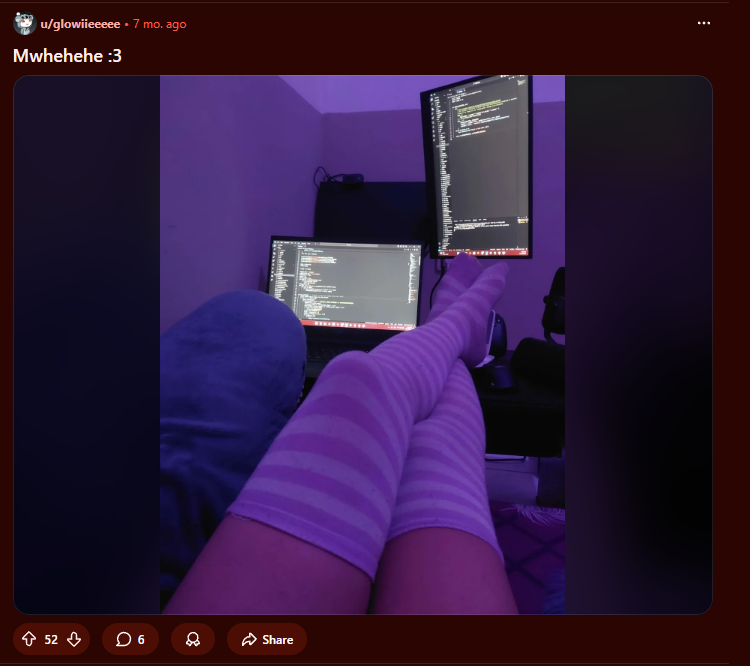Open the comments button showing 6
The image size is (750, 666).
[x=130, y=639]
